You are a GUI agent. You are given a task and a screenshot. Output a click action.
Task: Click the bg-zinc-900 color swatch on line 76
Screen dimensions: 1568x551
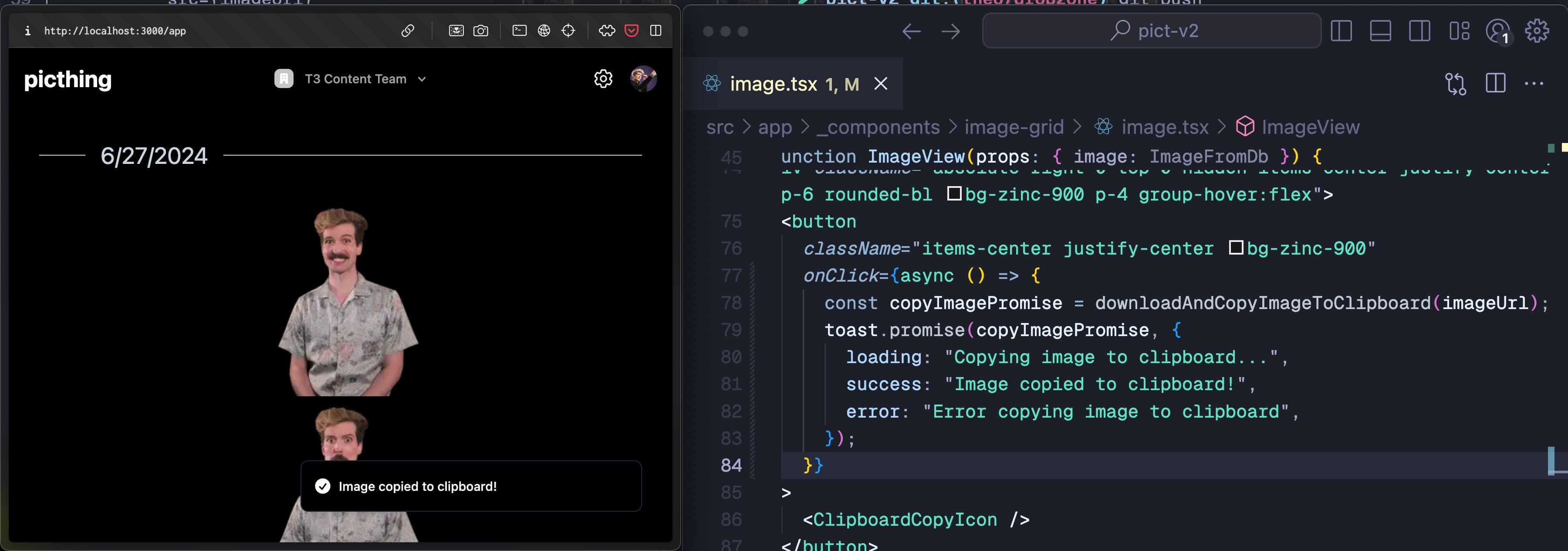pos(1236,248)
